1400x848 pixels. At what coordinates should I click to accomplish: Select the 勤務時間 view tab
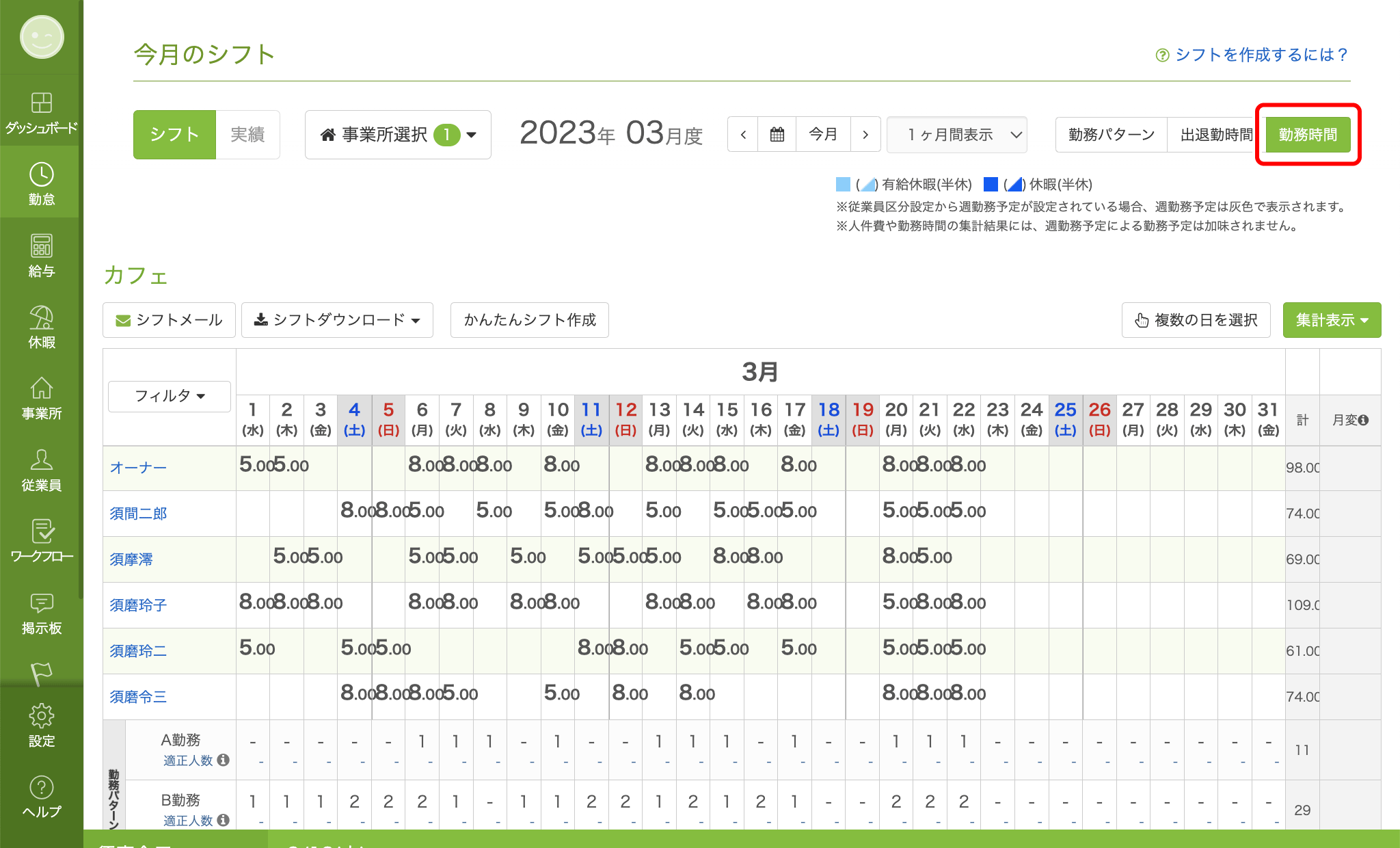click(1308, 135)
